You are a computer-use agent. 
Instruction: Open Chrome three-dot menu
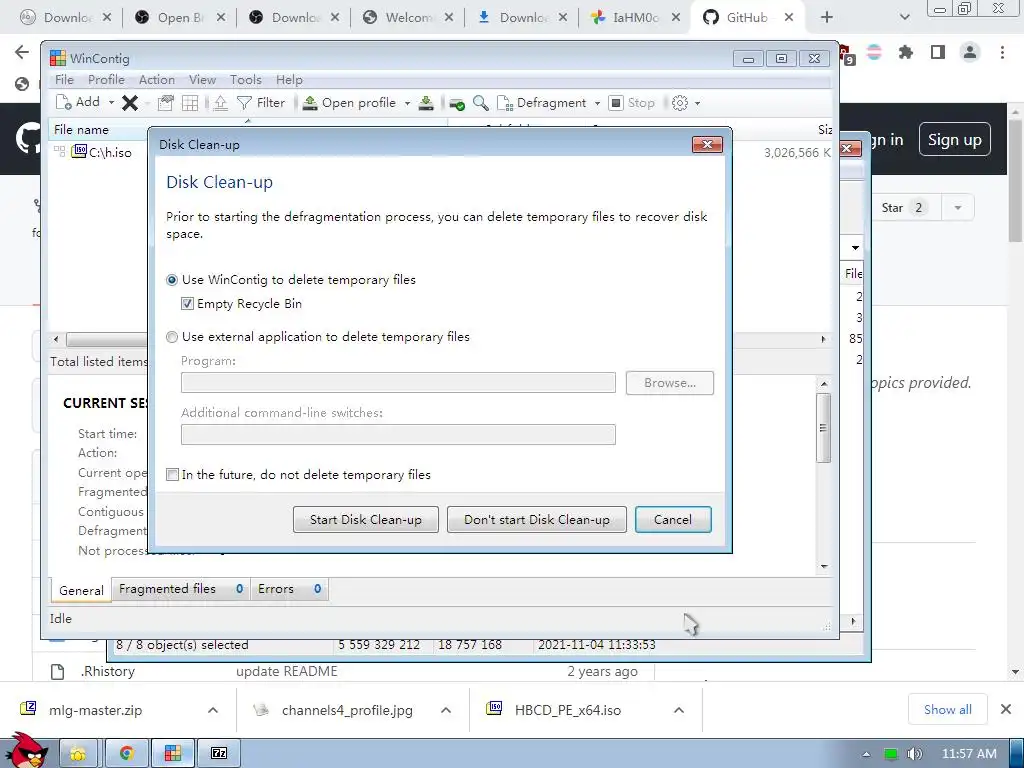coord(1002,52)
